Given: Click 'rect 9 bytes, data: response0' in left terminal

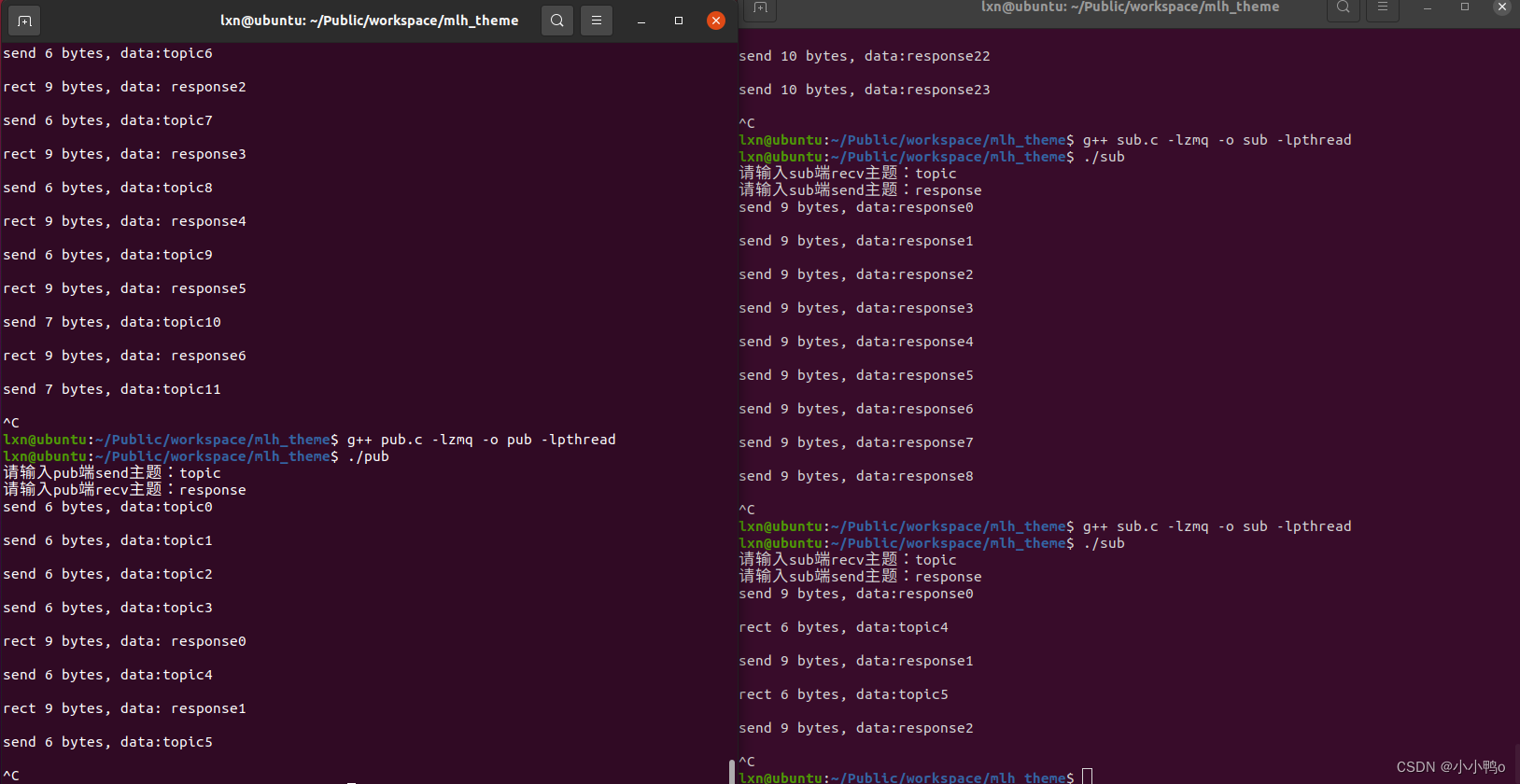Looking at the screenshot, I should pos(124,641).
